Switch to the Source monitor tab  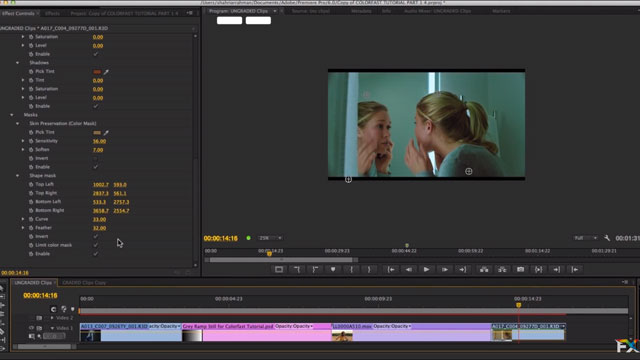click(311, 11)
